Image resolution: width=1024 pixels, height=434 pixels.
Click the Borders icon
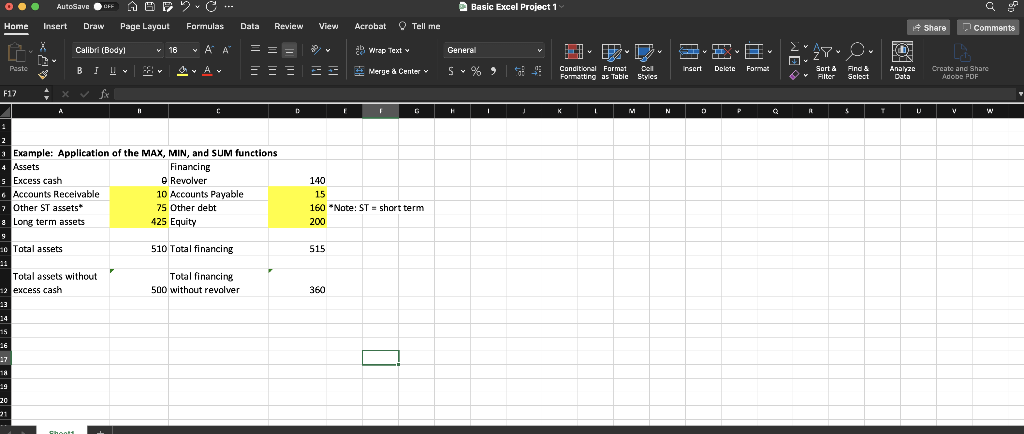(148, 71)
